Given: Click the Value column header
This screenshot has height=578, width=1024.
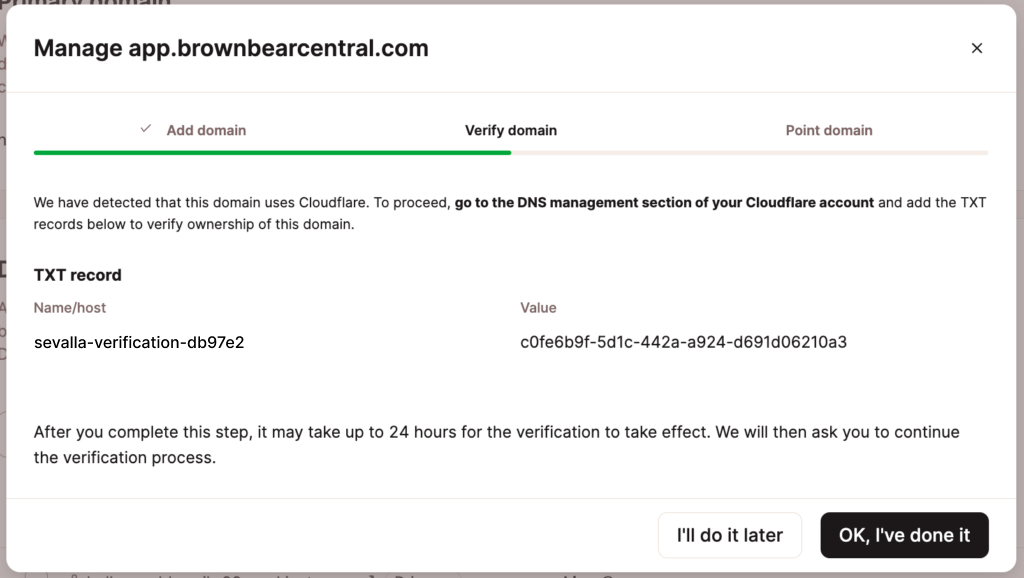Looking at the screenshot, I should [539, 307].
